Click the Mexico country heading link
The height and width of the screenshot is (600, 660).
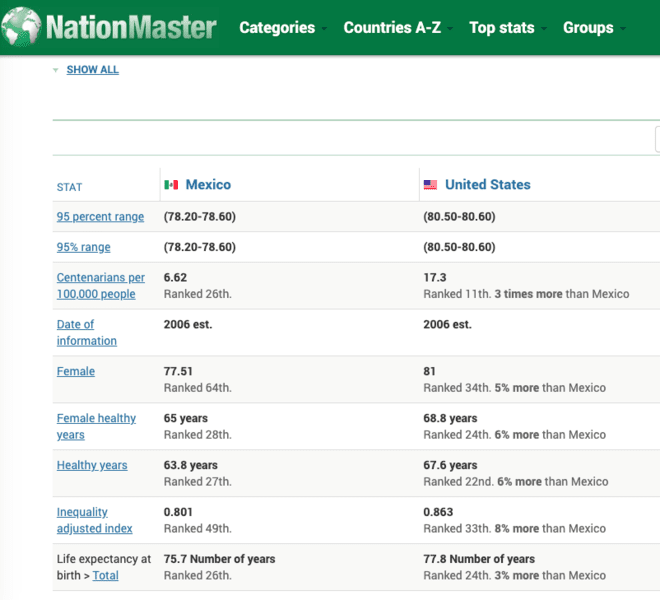click(208, 184)
